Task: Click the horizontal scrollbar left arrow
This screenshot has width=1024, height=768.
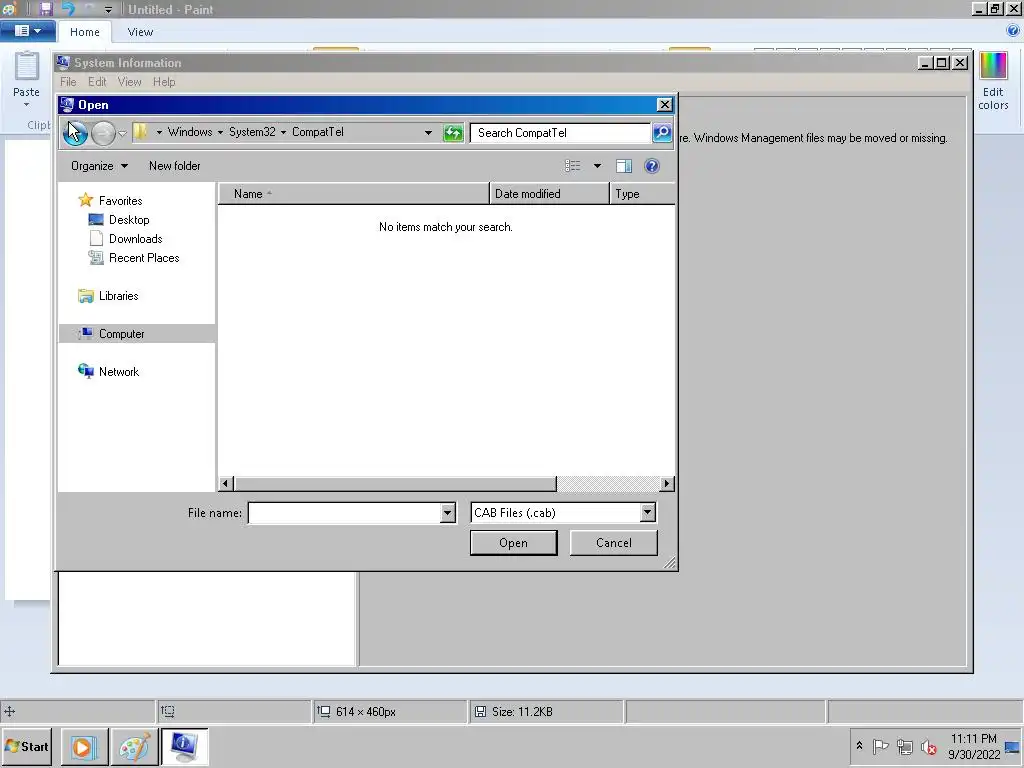Action: (x=226, y=484)
